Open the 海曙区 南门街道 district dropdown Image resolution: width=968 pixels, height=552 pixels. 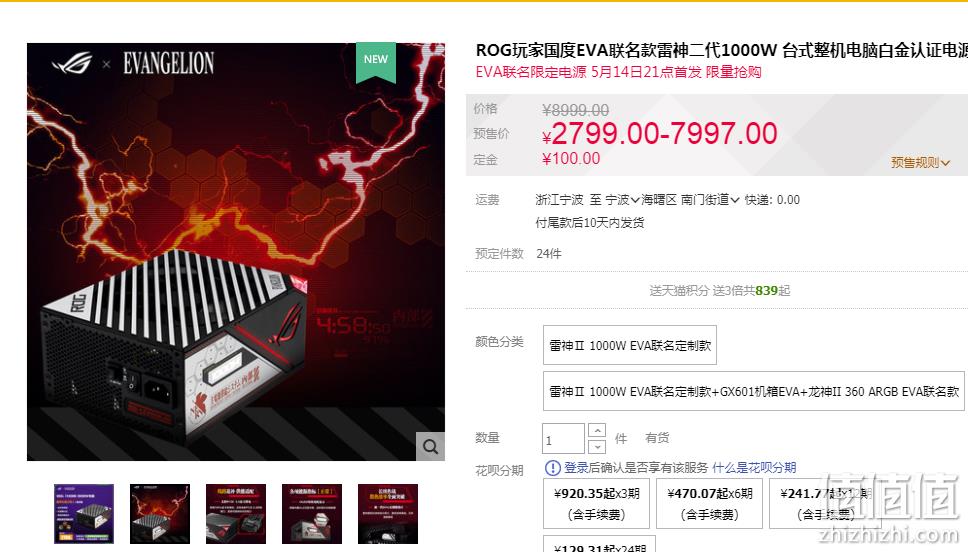690,199
